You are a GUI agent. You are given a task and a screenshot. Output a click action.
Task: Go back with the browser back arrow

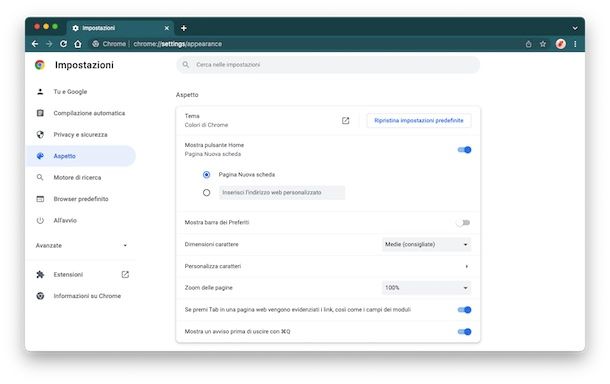pos(35,44)
